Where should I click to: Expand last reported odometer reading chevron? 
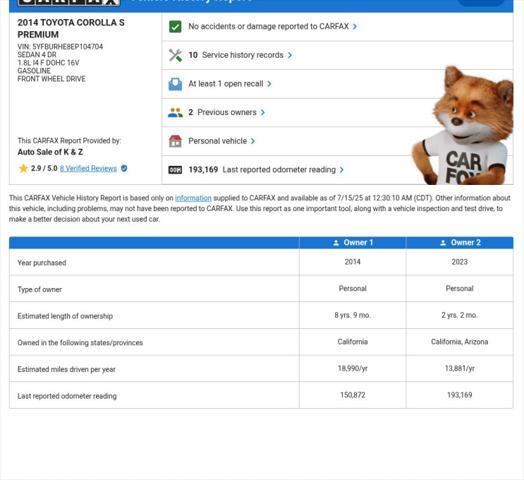pos(341,170)
